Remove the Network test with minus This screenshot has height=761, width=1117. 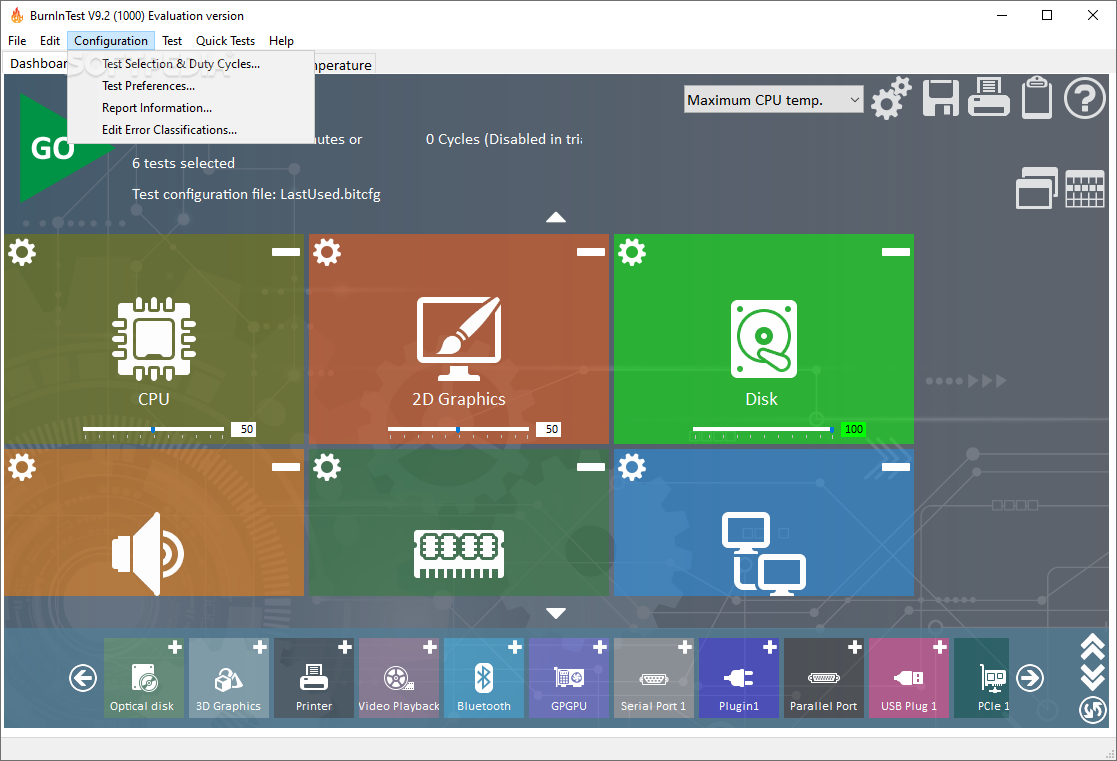tap(895, 467)
